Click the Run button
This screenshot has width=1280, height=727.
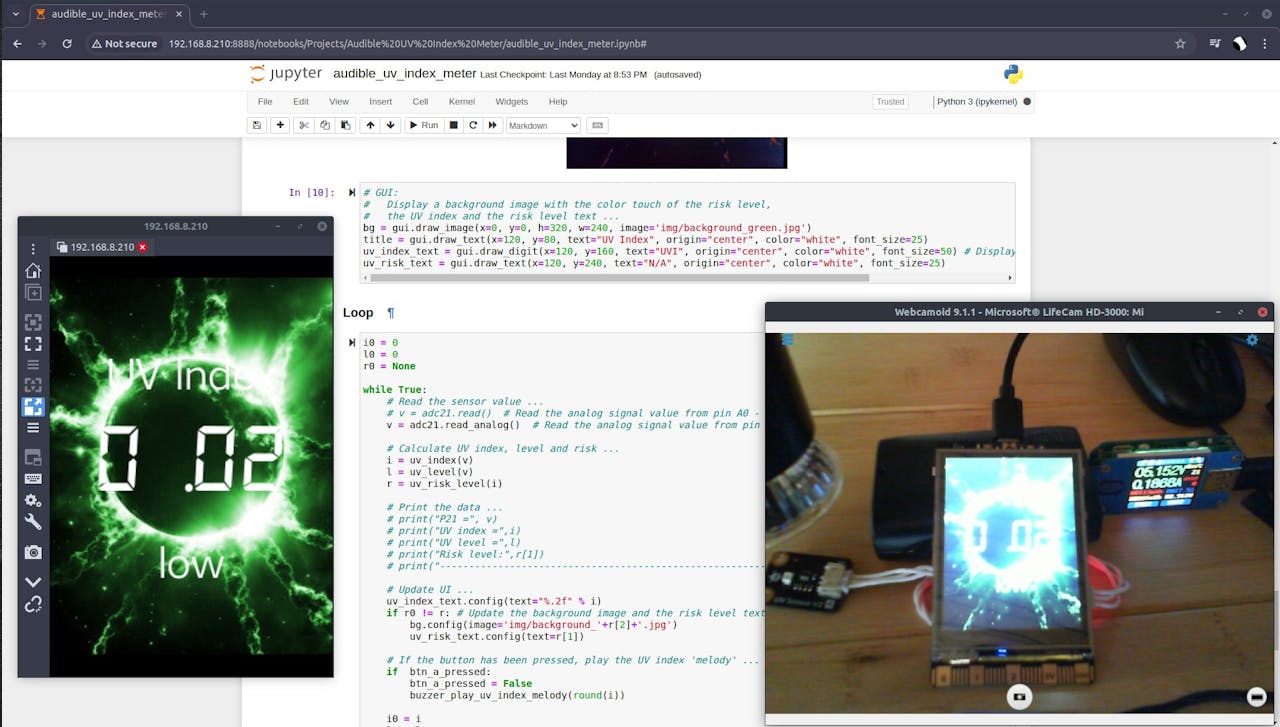[423, 125]
